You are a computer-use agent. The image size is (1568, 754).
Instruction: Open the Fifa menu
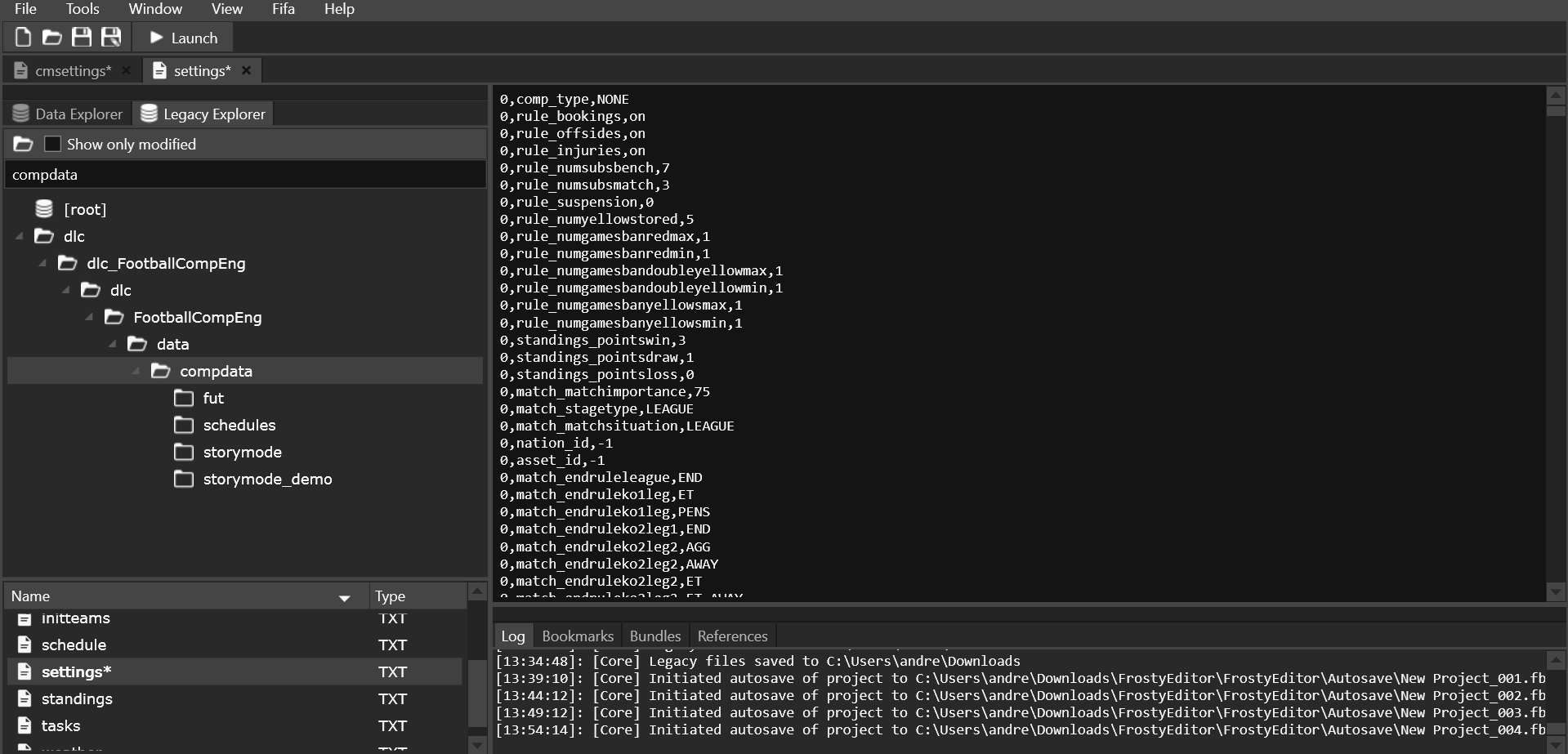point(283,9)
